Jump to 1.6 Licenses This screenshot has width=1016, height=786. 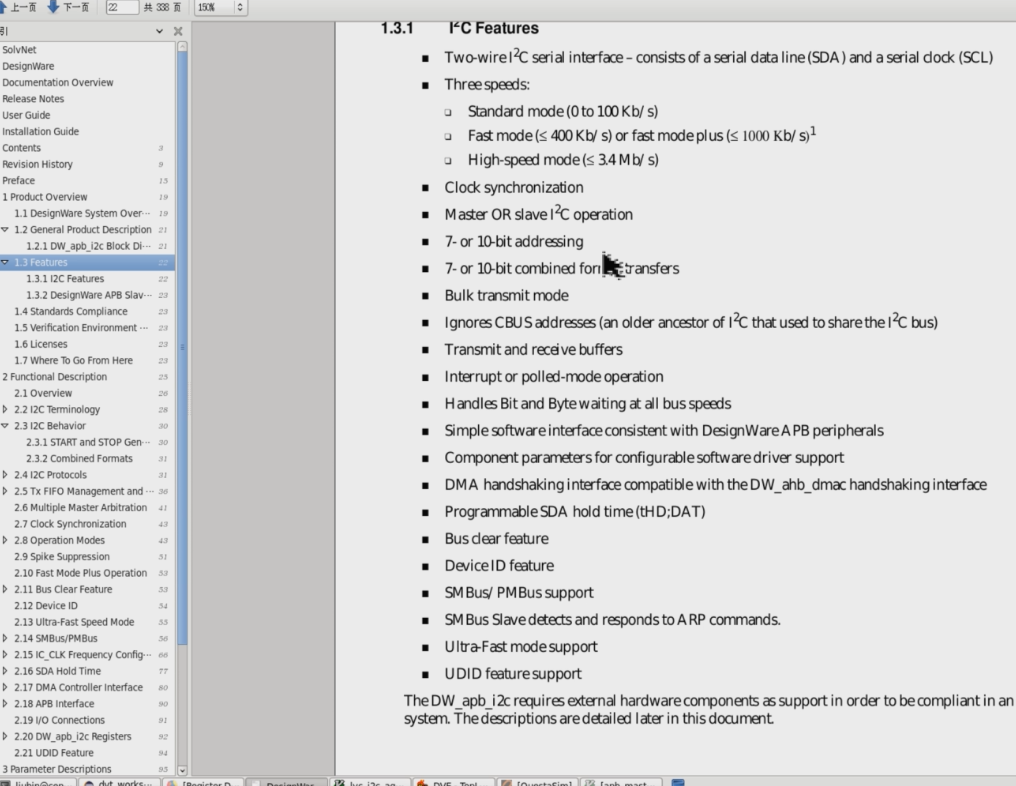click(x=41, y=344)
